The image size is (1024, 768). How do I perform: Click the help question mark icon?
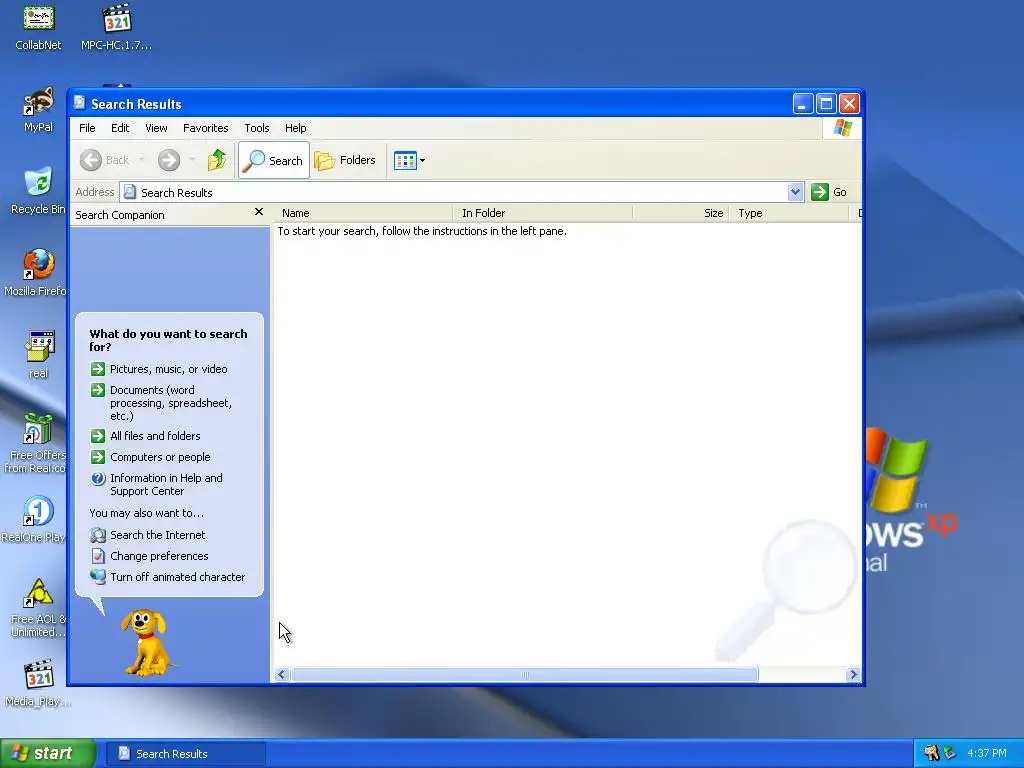coord(98,479)
